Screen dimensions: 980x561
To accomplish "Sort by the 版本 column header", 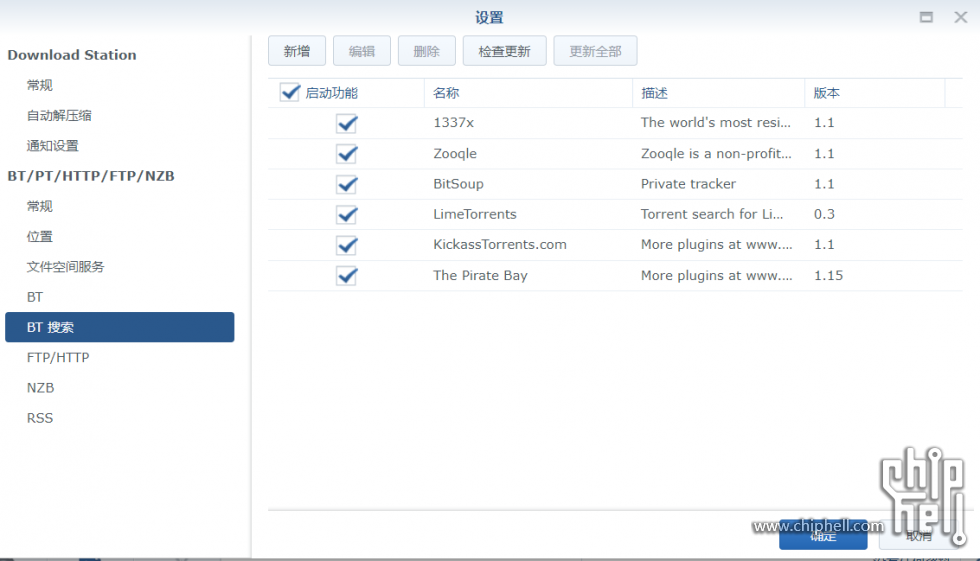I will (x=874, y=93).
